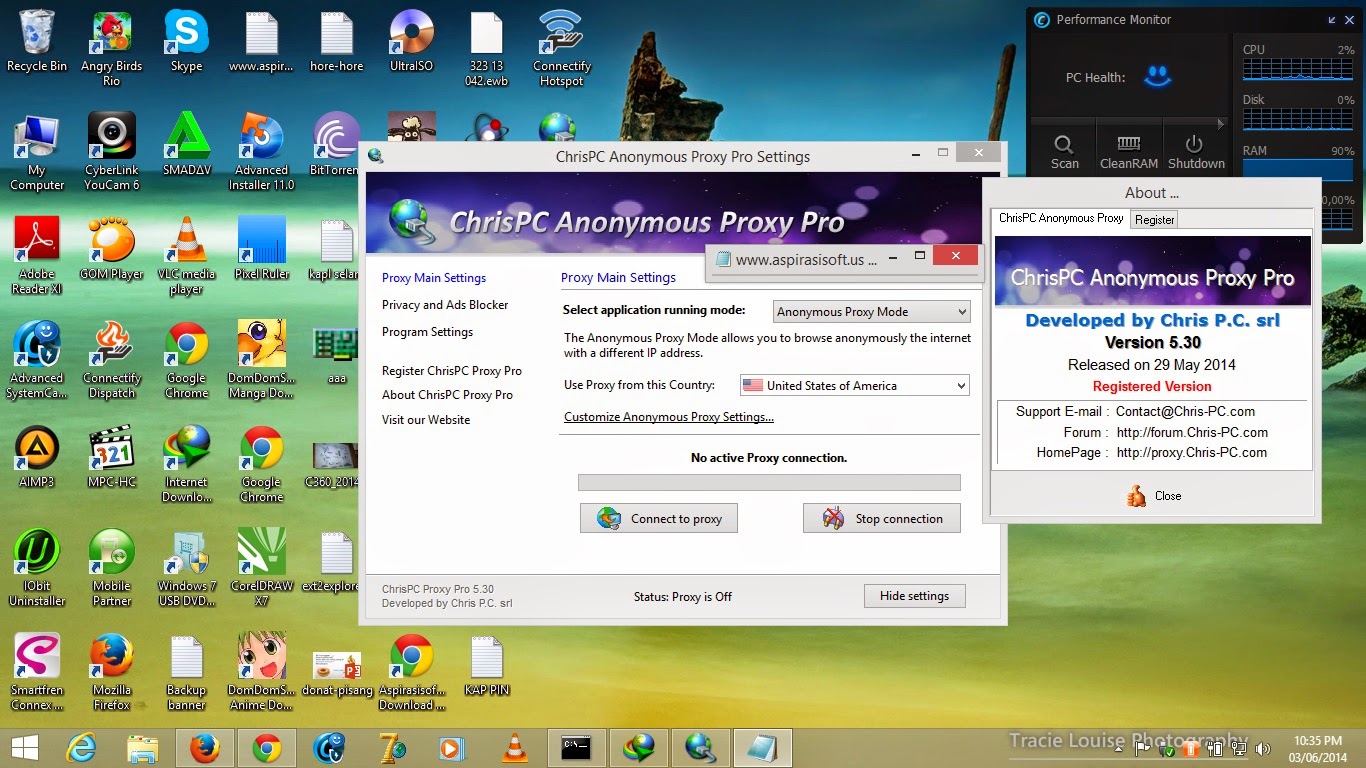Open Angry Birds Rio shortcut
This screenshot has height=768, width=1366.
(111, 49)
